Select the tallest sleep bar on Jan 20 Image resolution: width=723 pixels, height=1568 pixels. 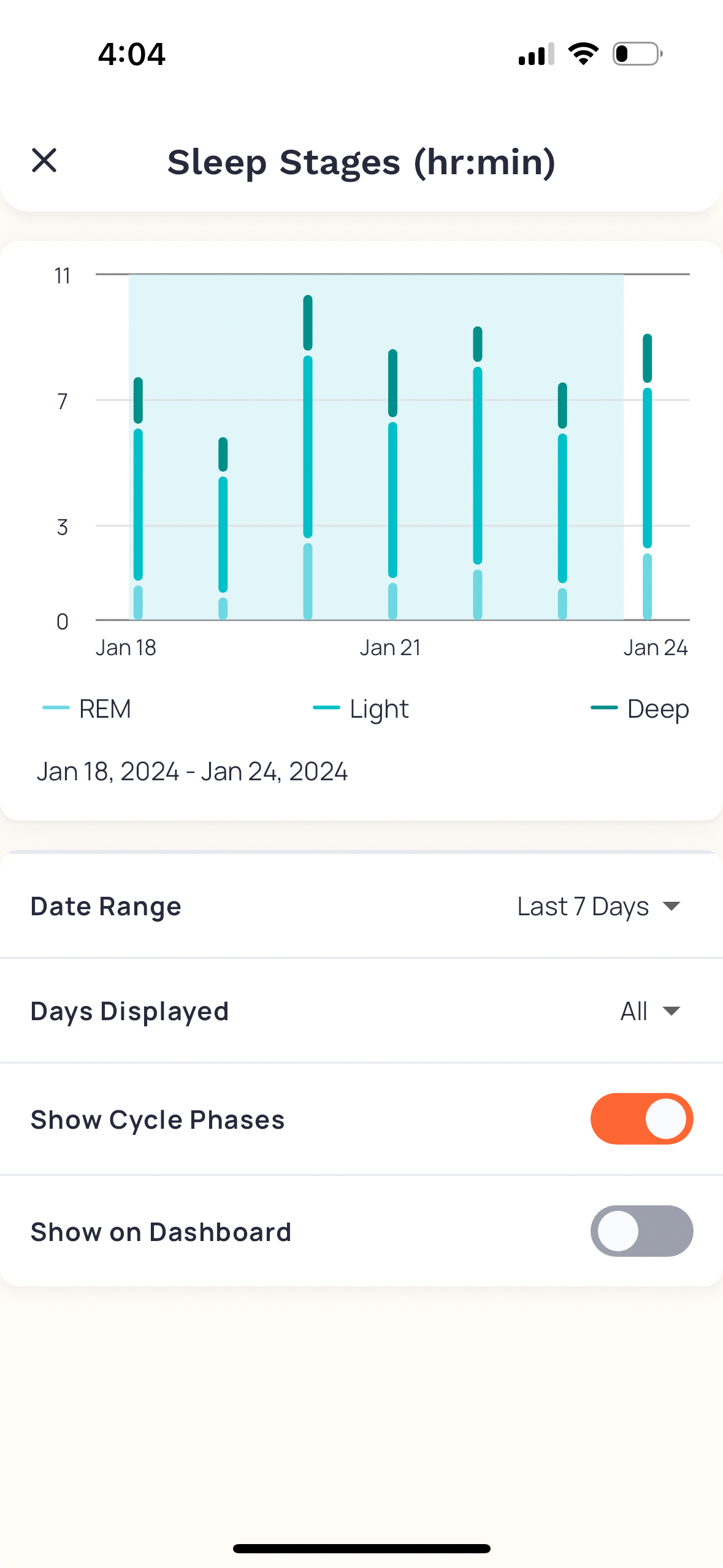[308, 457]
